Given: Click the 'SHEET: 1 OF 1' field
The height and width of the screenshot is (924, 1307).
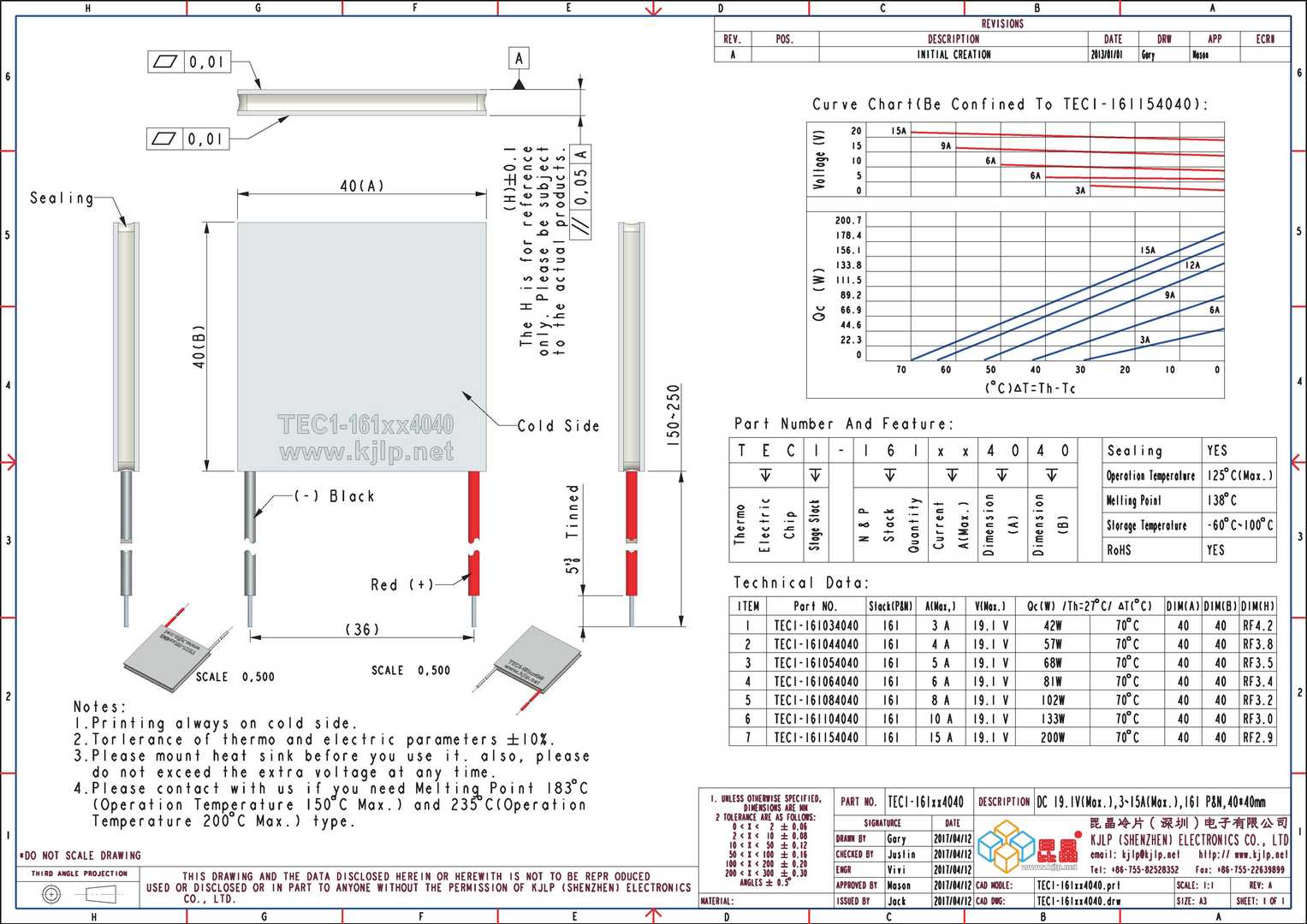Looking at the screenshot, I should point(1261,901).
